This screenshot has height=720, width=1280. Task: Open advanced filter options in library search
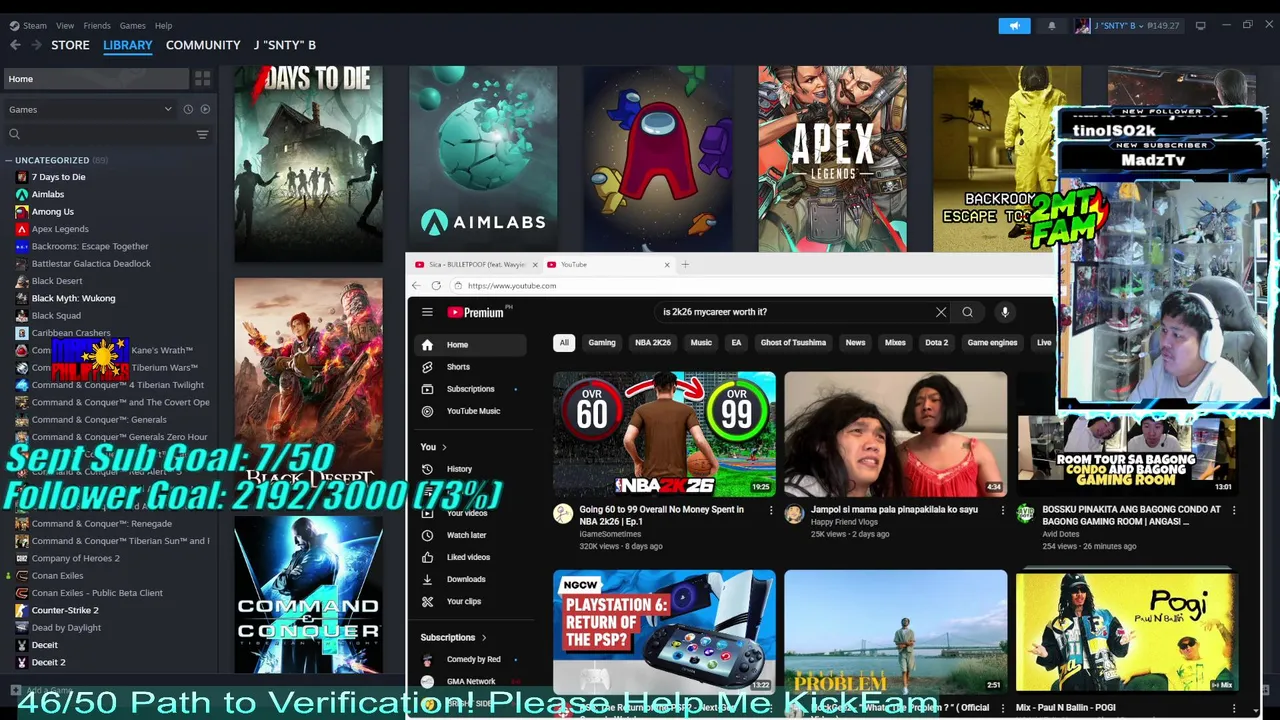(202, 134)
